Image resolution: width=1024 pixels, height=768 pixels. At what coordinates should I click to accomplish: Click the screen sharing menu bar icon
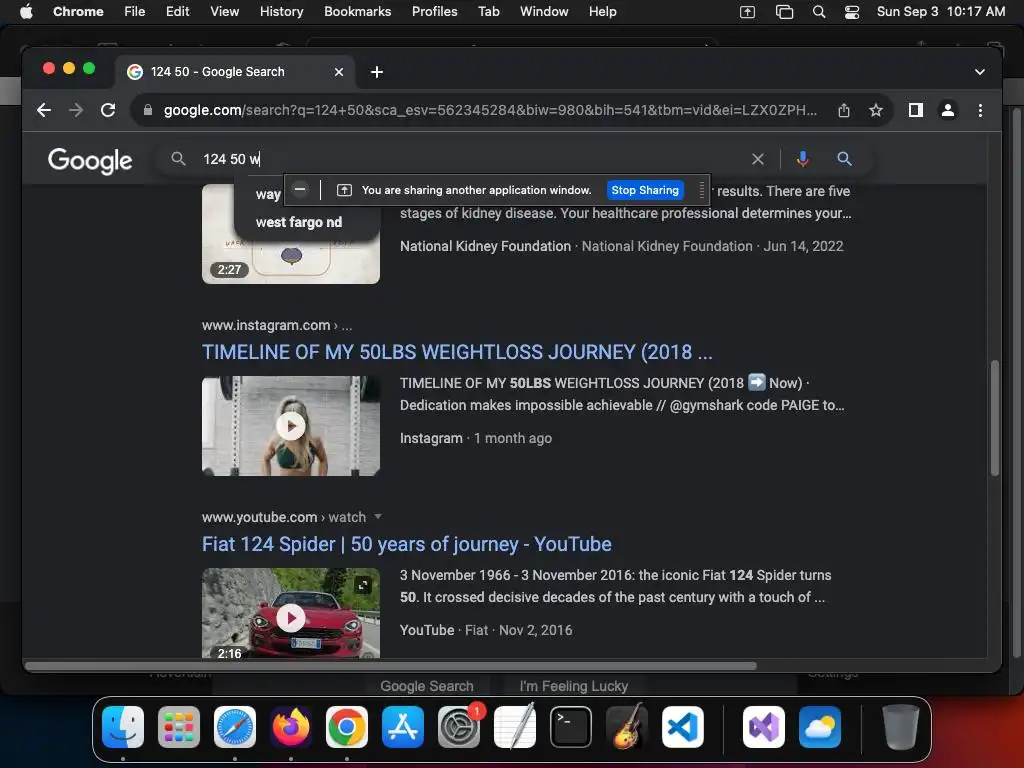(747, 12)
